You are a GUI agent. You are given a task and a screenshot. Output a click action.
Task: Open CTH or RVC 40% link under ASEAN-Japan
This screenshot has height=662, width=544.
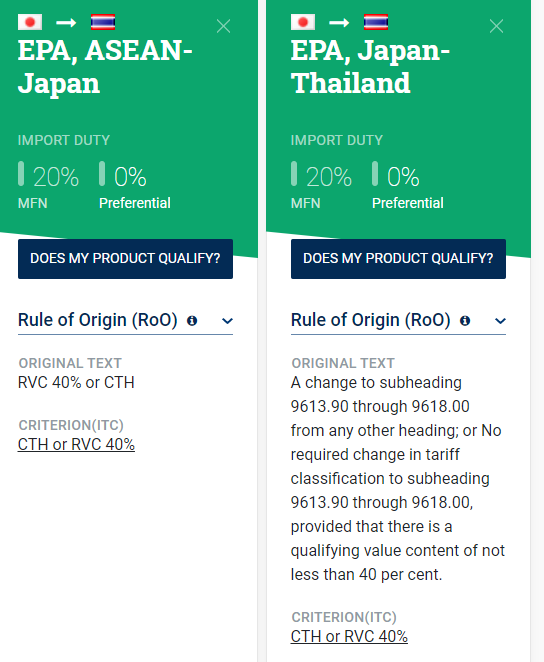(76, 445)
